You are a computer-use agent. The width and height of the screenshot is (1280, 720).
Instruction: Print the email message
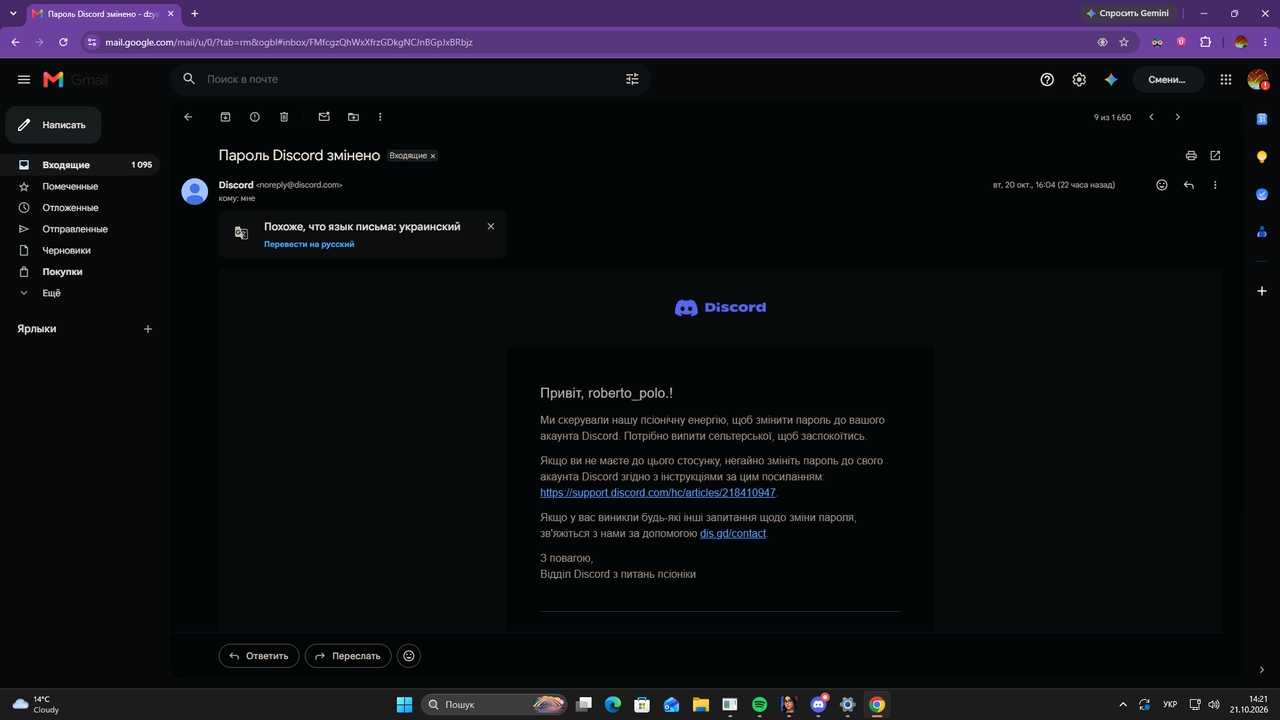[x=1191, y=156]
